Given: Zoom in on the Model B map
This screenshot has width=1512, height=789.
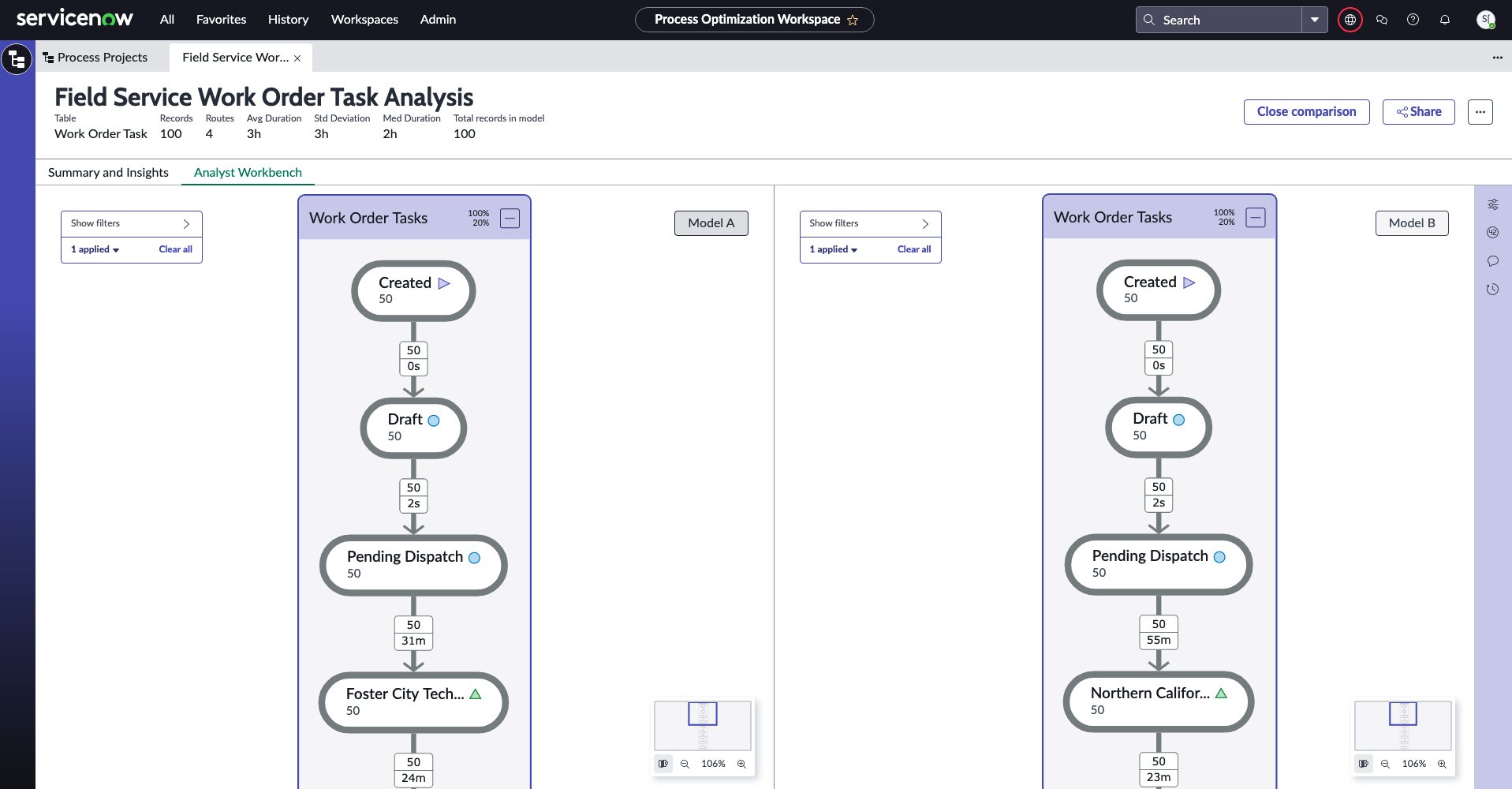Looking at the screenshot, I should [1442, 764].
